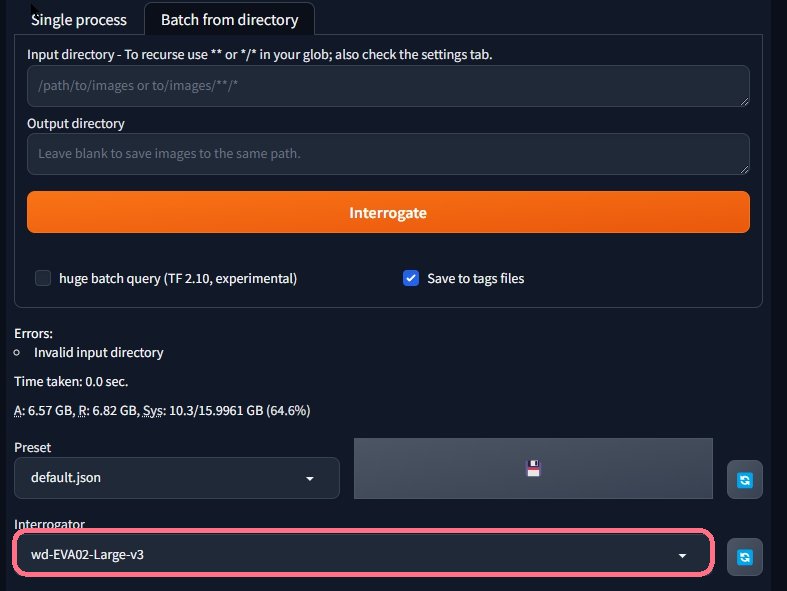Click the floppy disk save preset icon
787x591 pixels.
tap(533, 468)
